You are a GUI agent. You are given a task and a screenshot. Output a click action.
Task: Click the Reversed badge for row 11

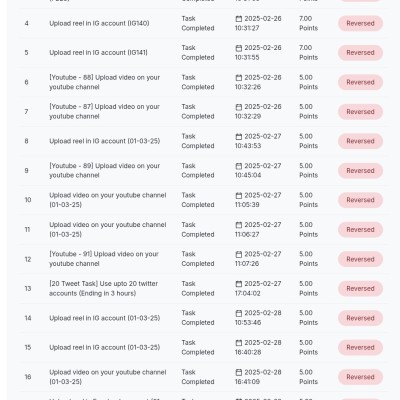[360, 230]
